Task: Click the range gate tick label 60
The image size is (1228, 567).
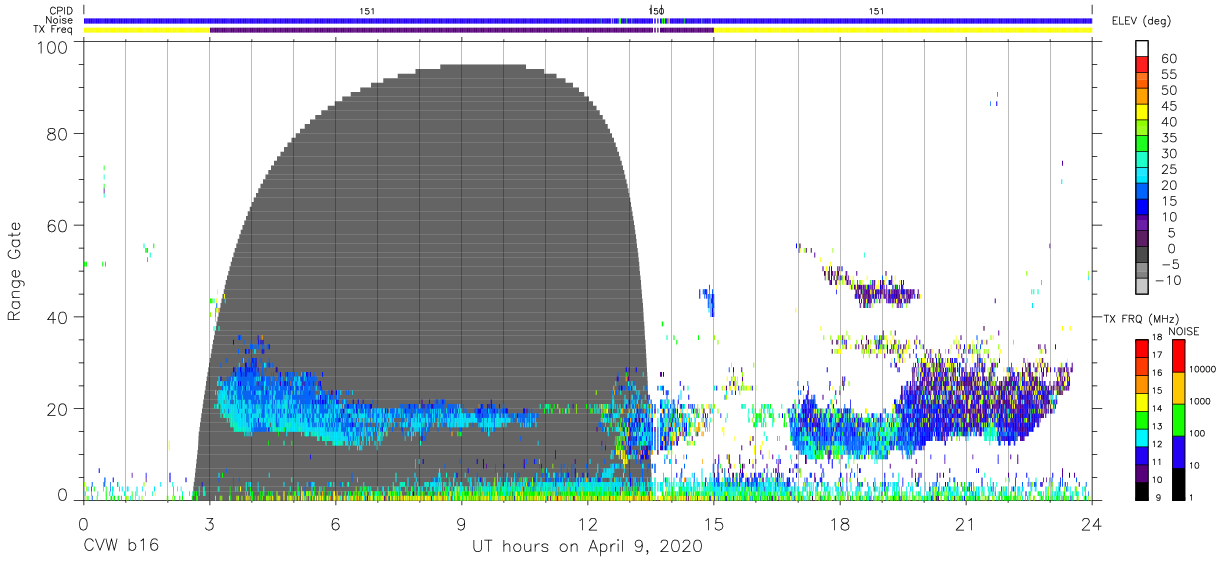Action: (x=56, y=225)
